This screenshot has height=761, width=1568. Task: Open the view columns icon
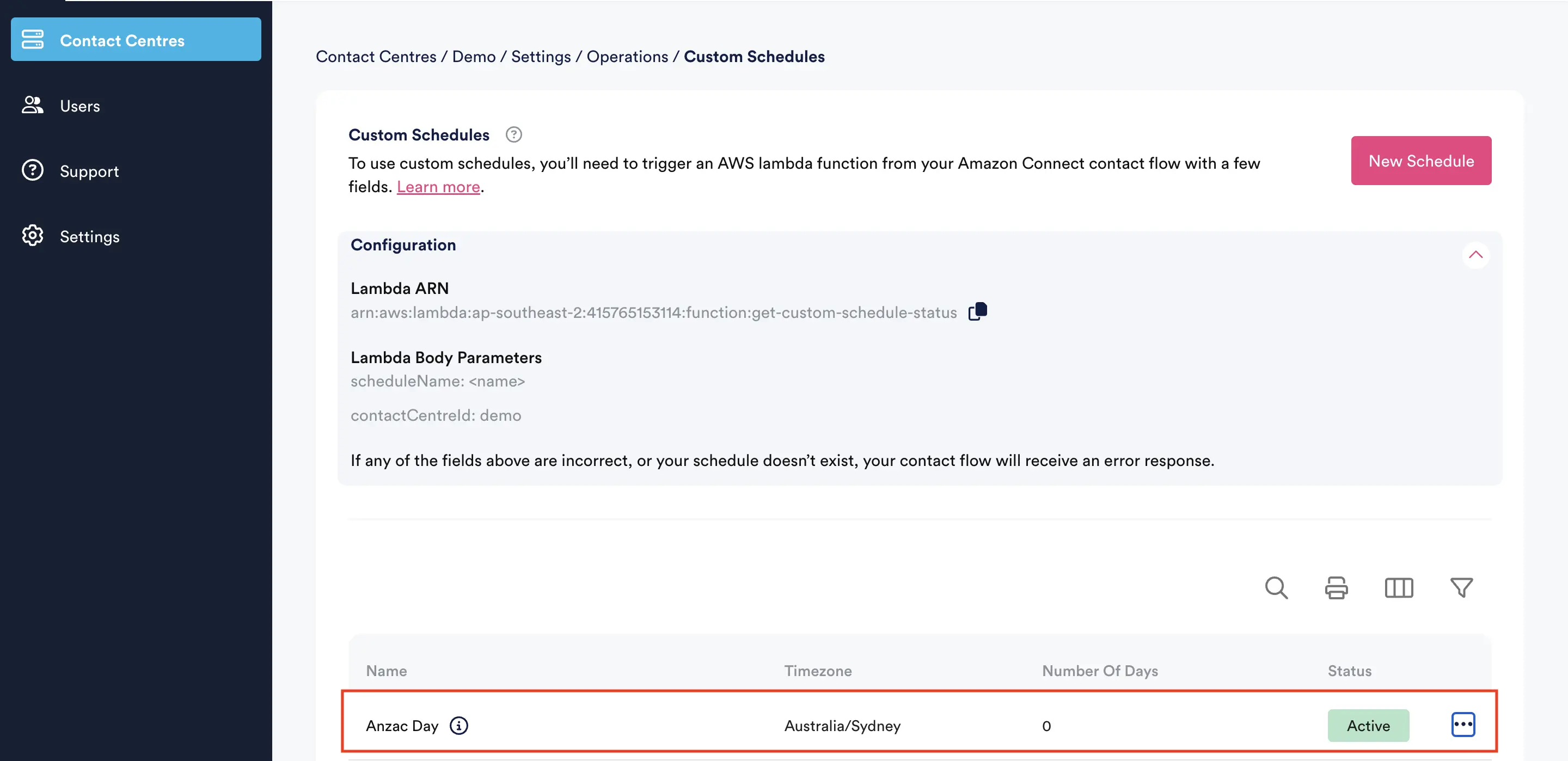click(1398, 587)
